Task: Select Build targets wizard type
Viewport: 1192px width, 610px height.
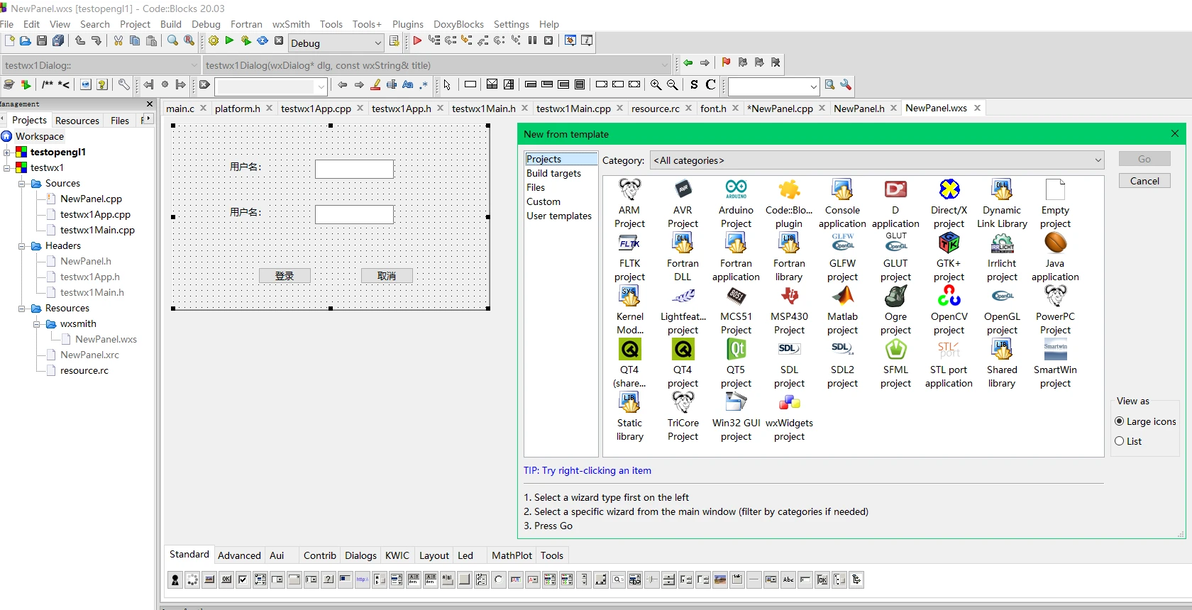Action: click(553, 173)
